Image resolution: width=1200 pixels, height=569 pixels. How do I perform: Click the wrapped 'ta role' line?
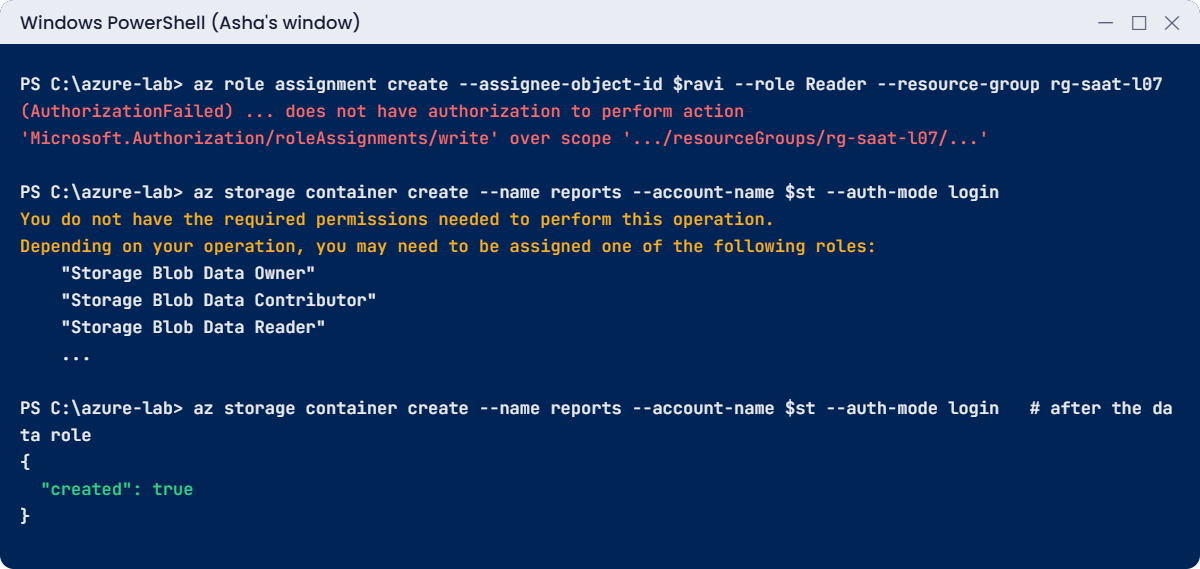click(56, 435)
